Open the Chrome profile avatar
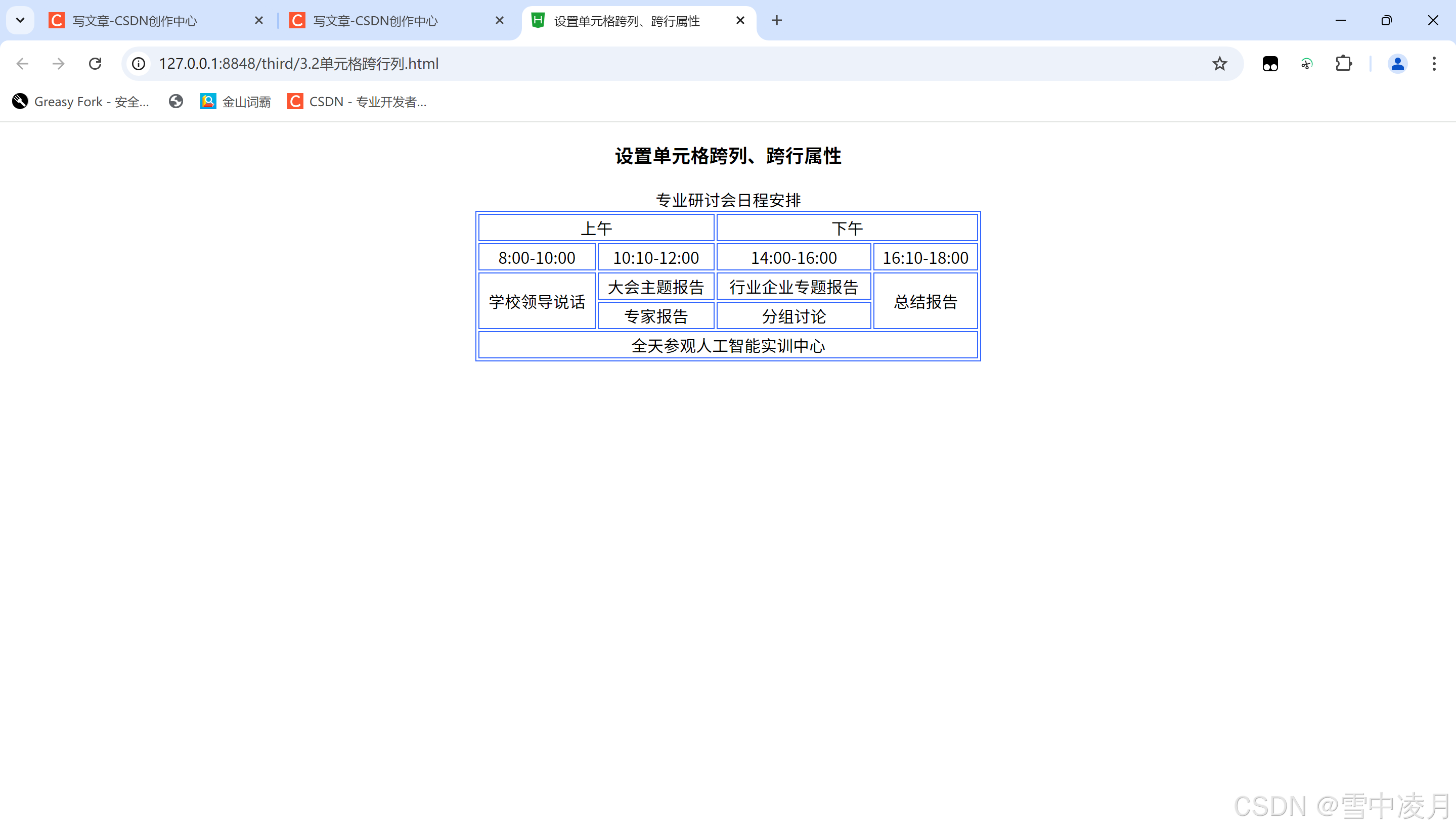 coord(1398,63)
